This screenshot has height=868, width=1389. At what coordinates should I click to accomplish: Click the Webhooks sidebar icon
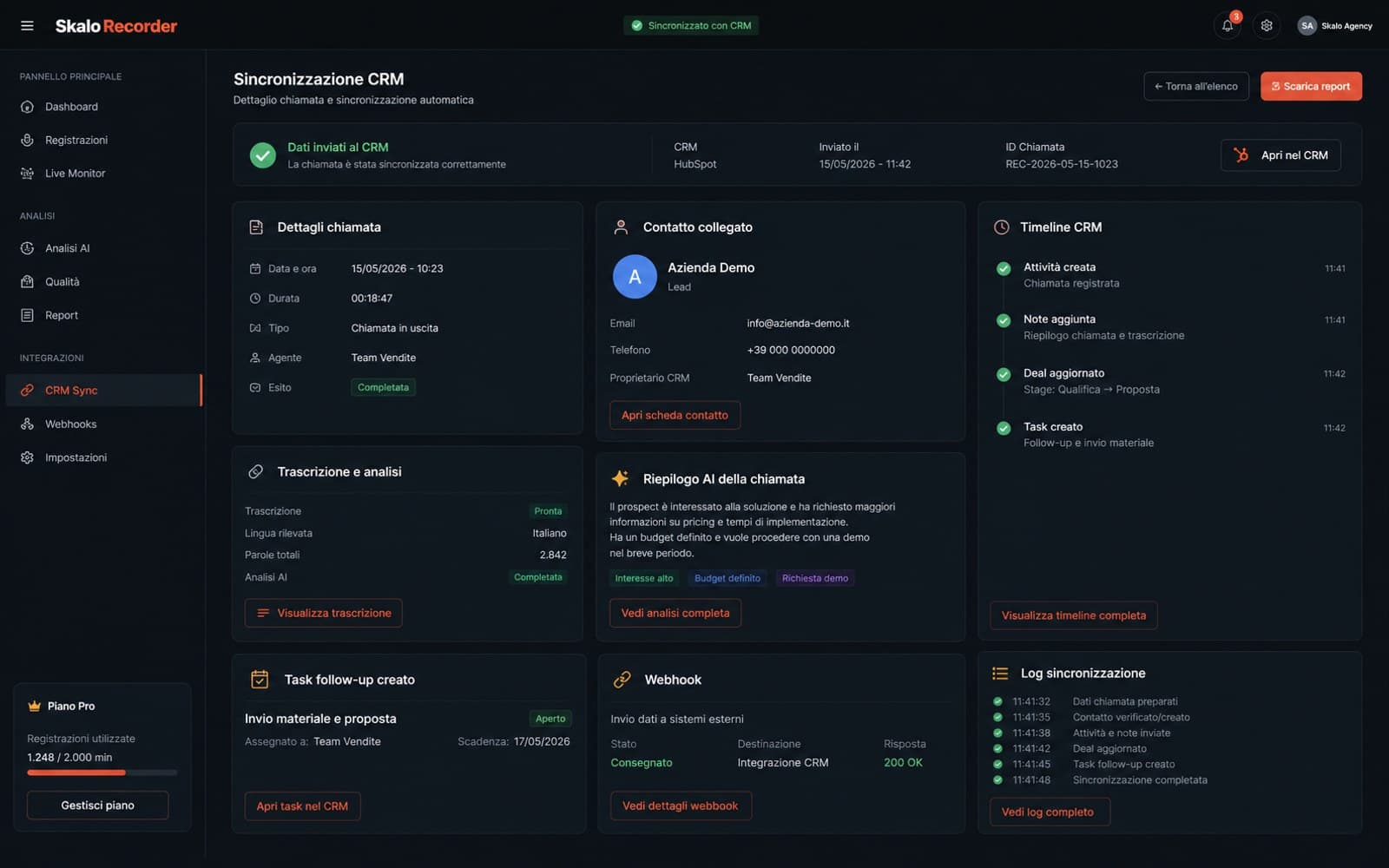click(28, 424)
